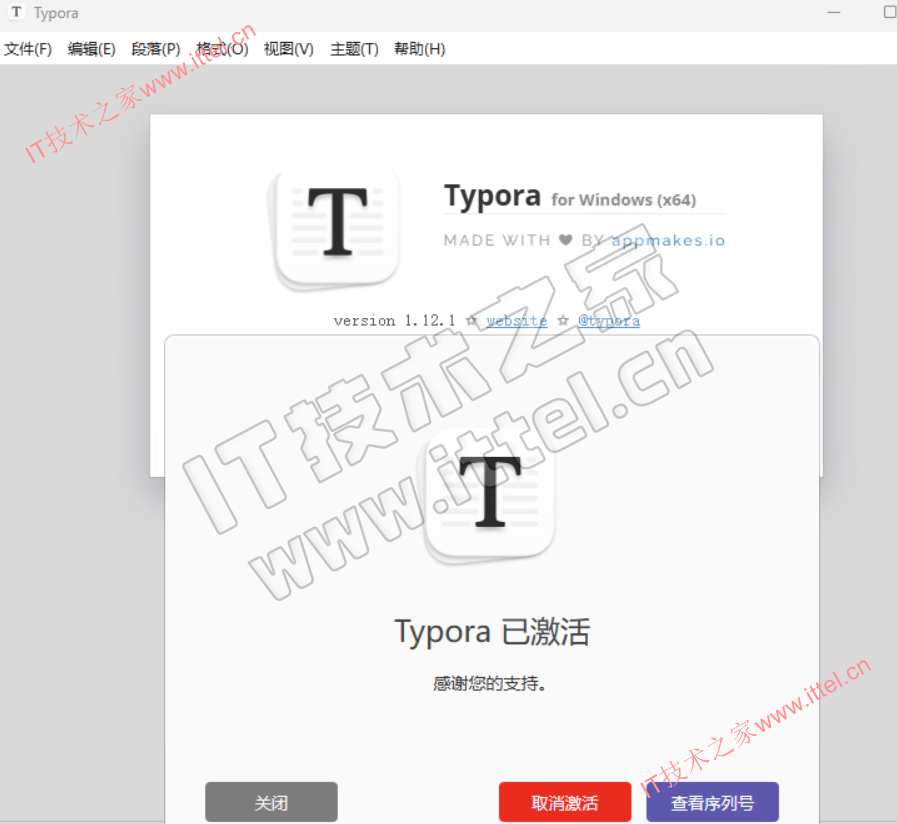Select the 视图(V) menu

coord(288,49)
